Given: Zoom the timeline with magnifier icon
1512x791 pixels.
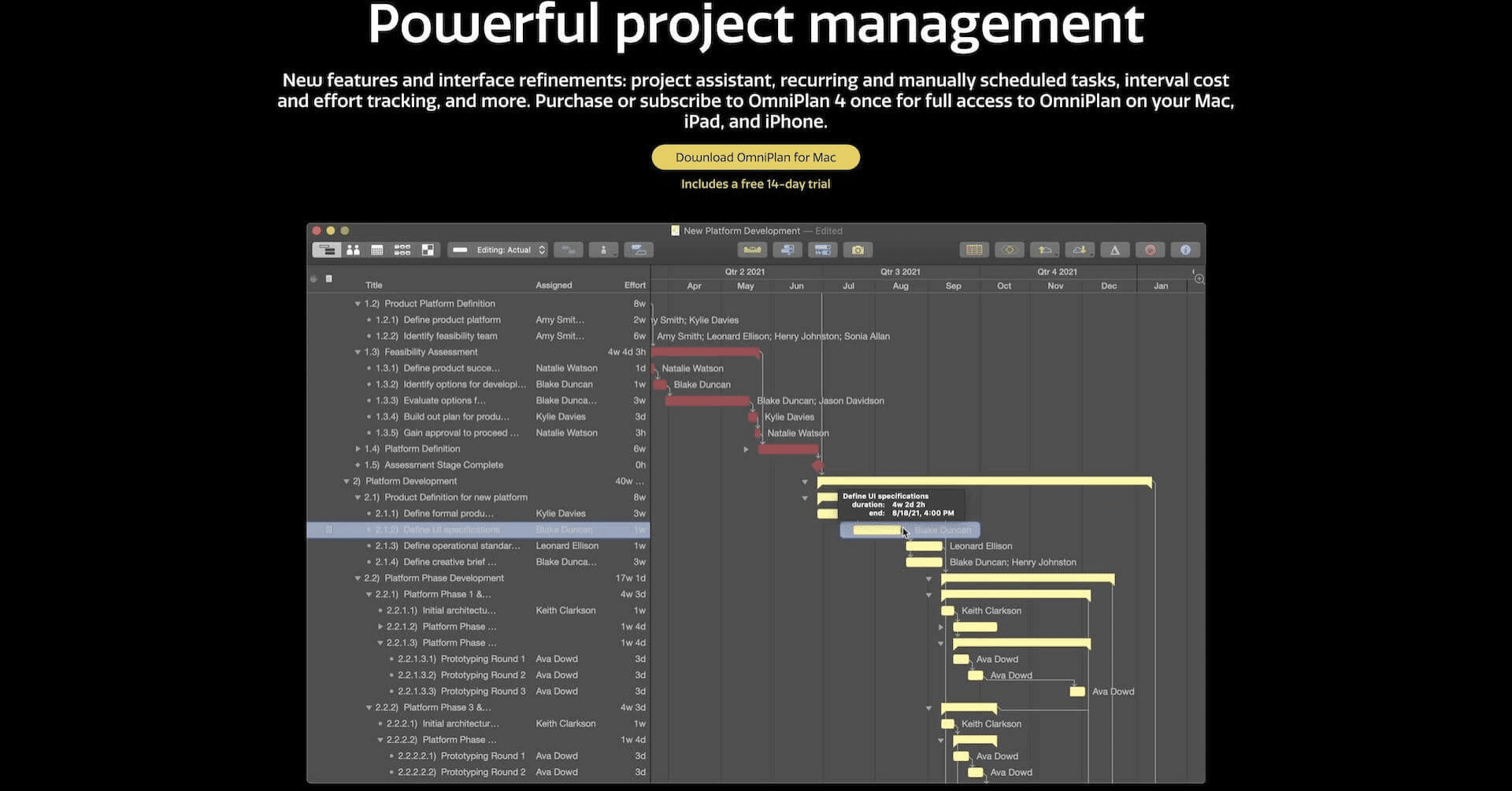Looking at the screenshot, I should 1199,279.
